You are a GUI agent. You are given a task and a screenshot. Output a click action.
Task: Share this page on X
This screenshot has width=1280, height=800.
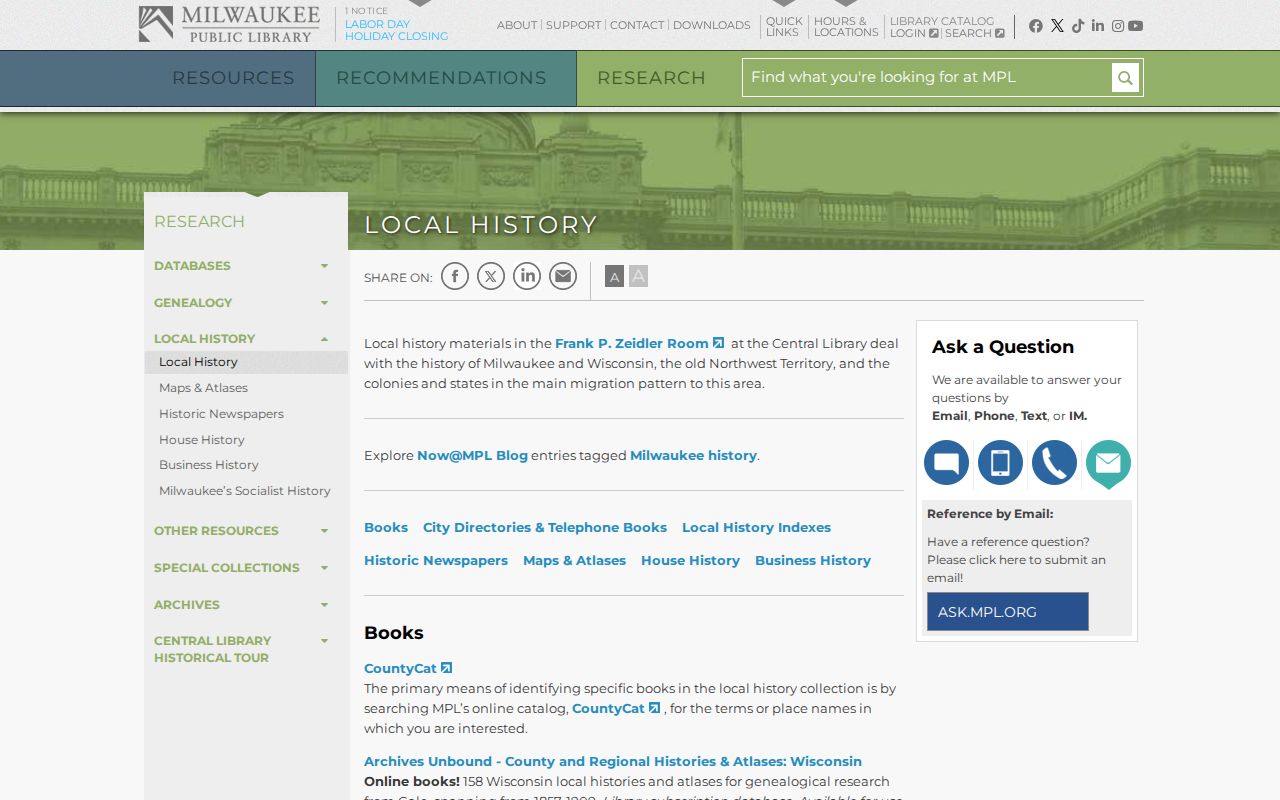tap(491, 276)
